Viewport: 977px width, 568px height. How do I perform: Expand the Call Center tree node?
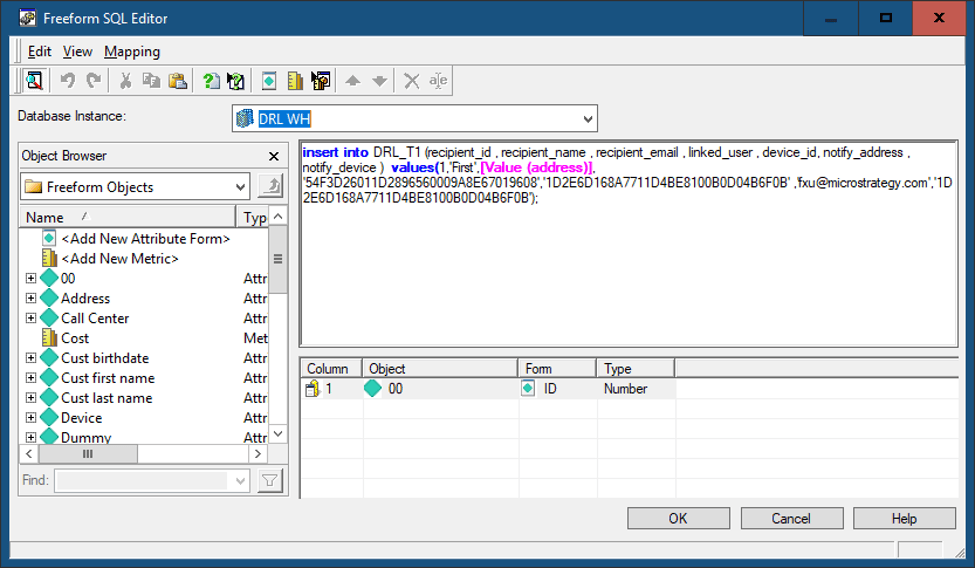[31, 318]
